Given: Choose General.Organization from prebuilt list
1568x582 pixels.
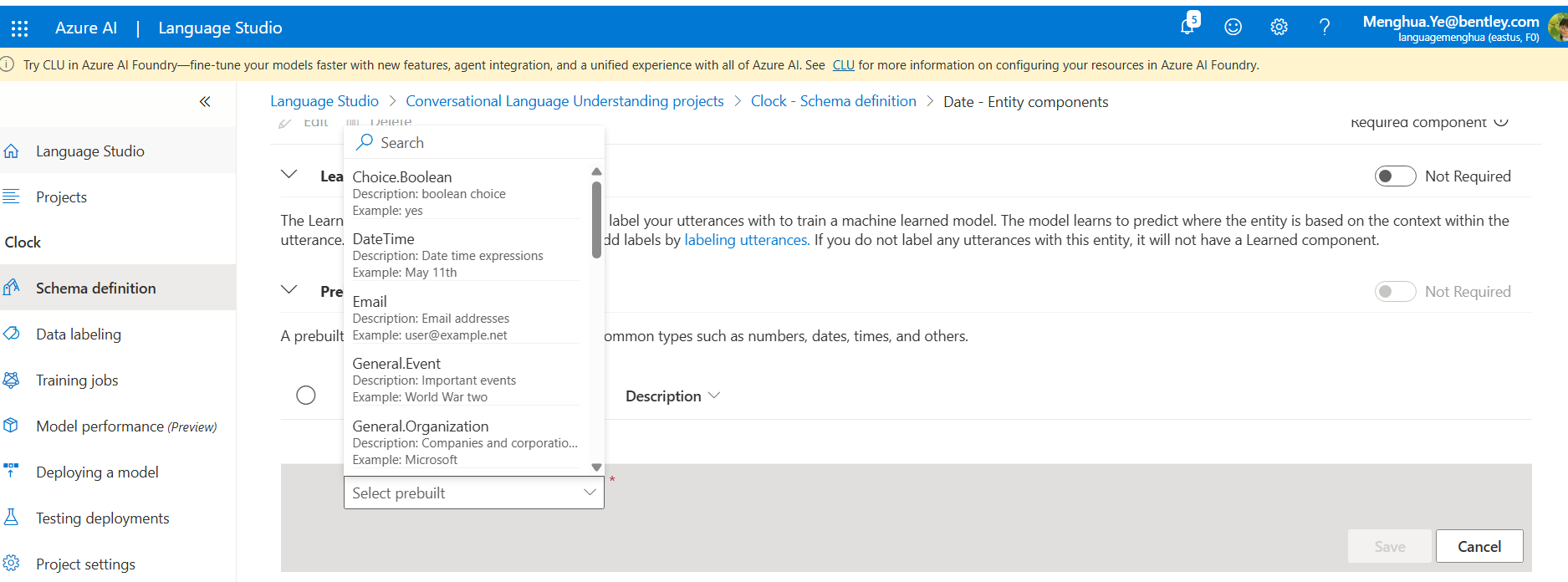Looking at the screenshot, I should [465, 442].
